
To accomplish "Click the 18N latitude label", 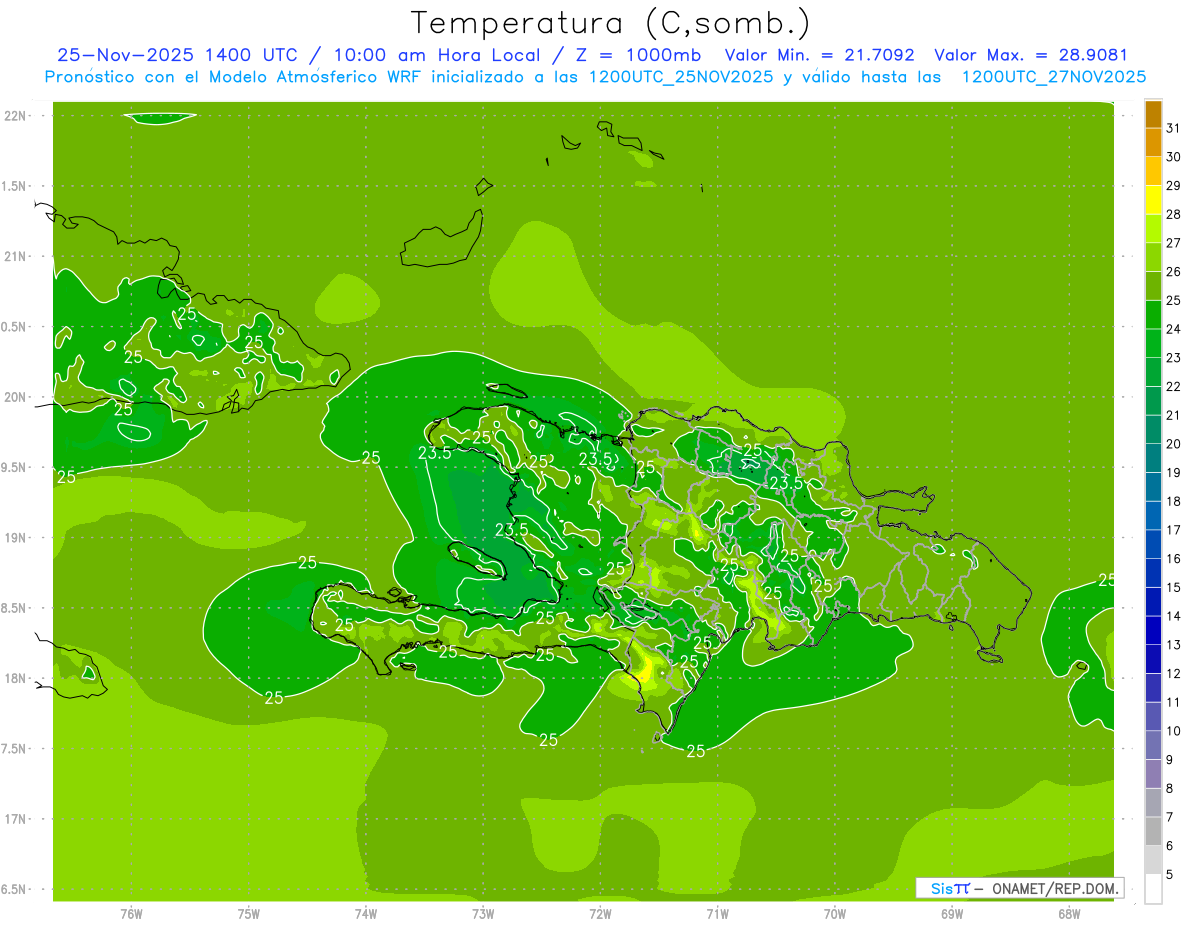I will (15, 679).
